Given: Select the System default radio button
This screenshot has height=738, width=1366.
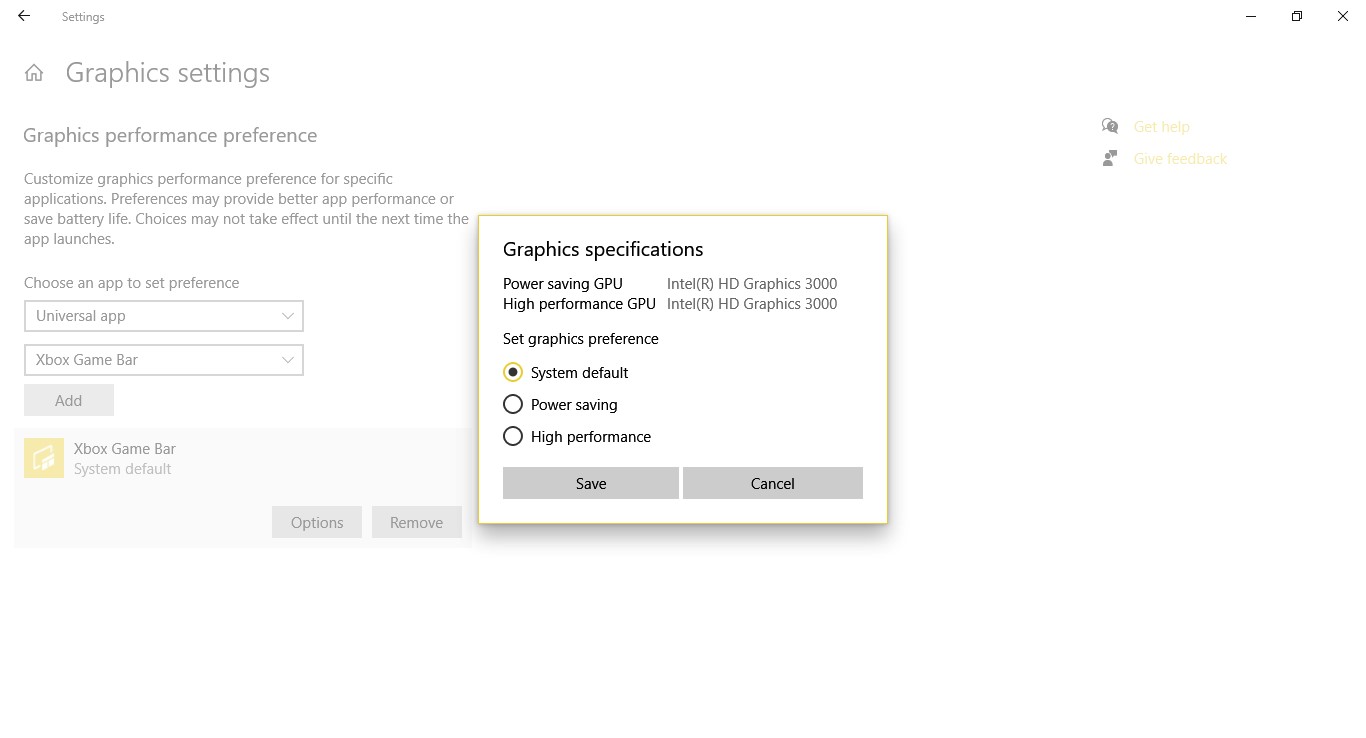Looking at the screenshot, I should pos(513,372).
